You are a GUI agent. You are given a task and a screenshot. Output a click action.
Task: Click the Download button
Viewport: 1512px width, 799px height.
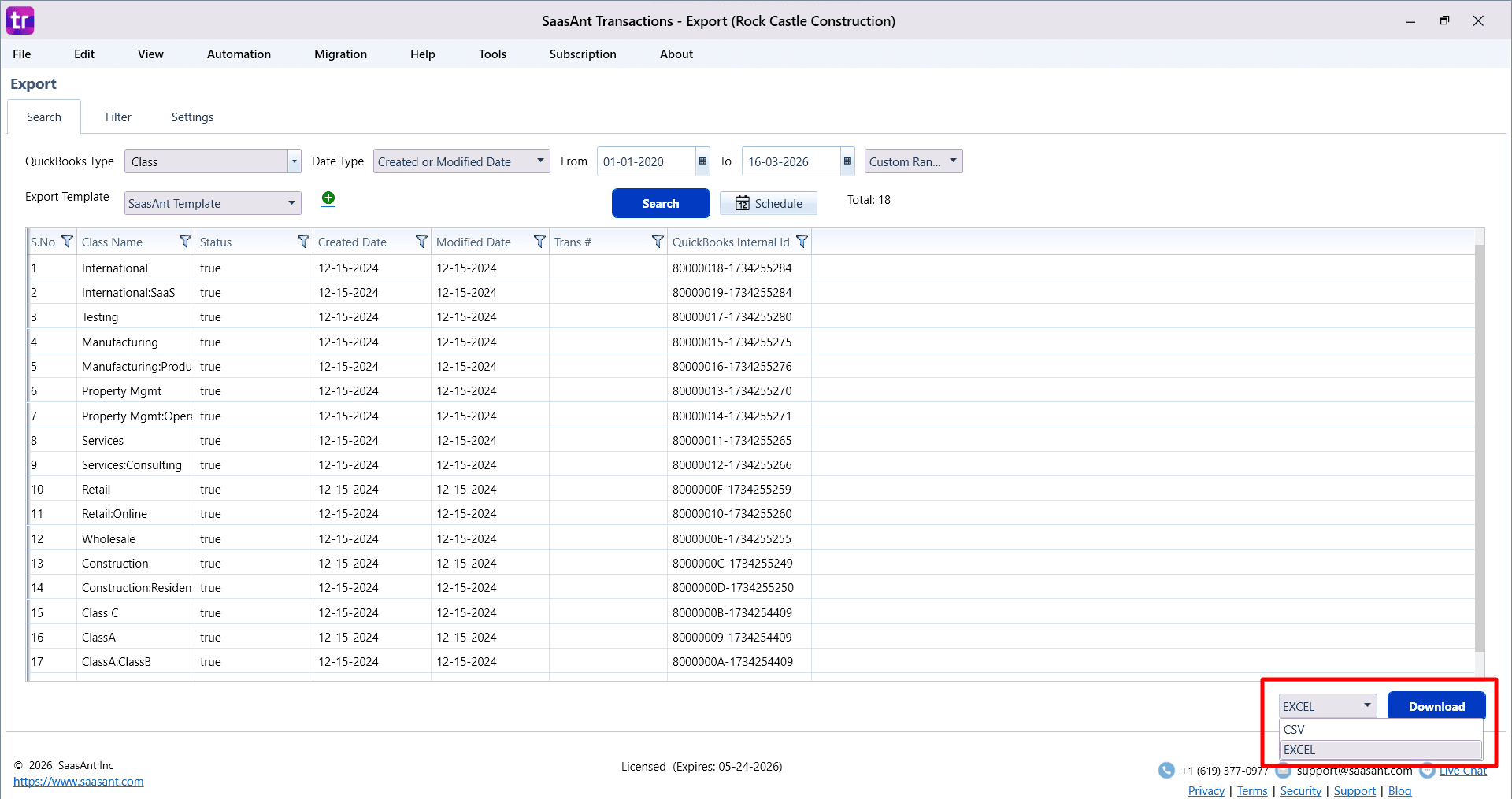click(x=1436, y=706)
